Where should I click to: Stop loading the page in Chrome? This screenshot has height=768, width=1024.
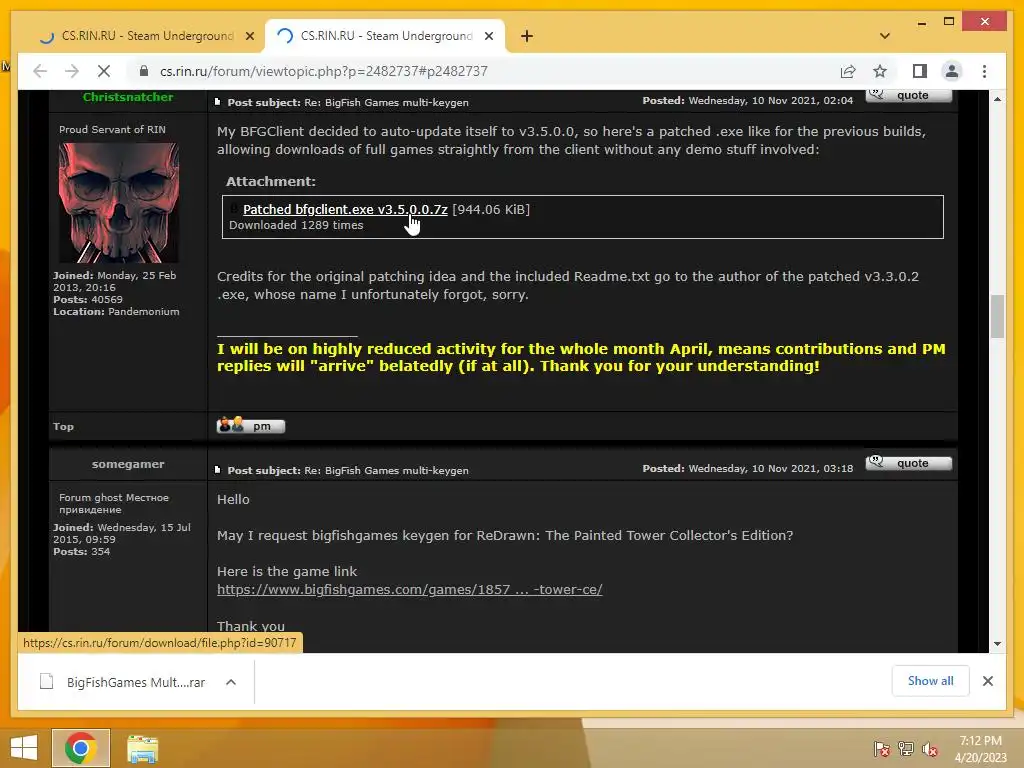click(103, 71)
